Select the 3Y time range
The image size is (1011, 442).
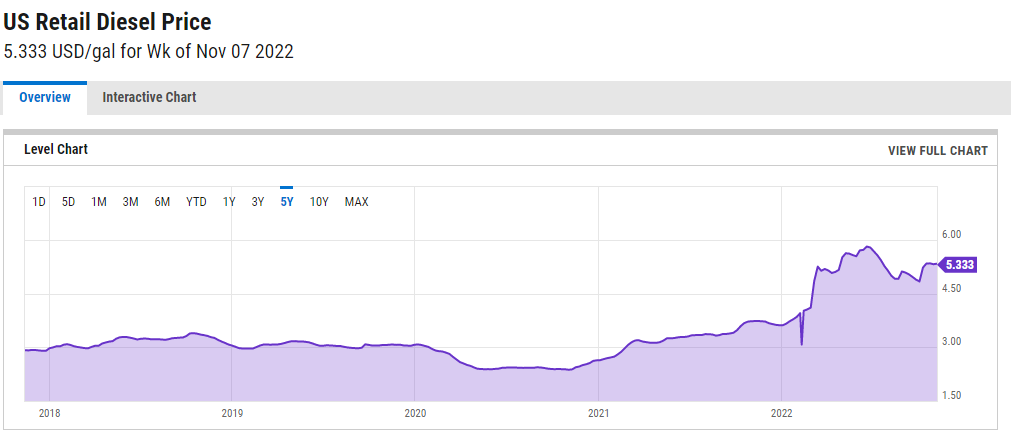coord(258,202)
